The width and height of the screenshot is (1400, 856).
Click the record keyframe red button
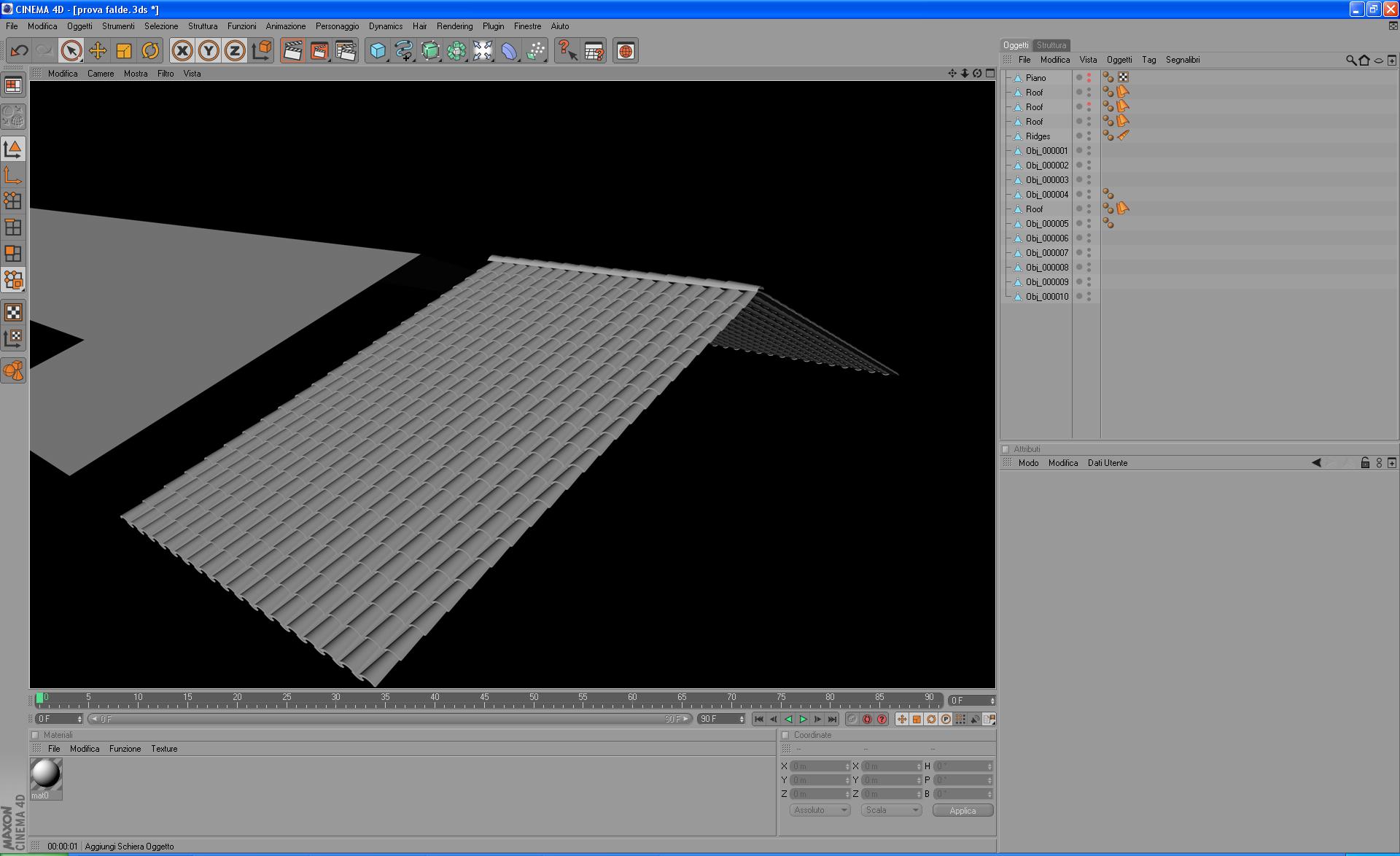pos(867,719)
